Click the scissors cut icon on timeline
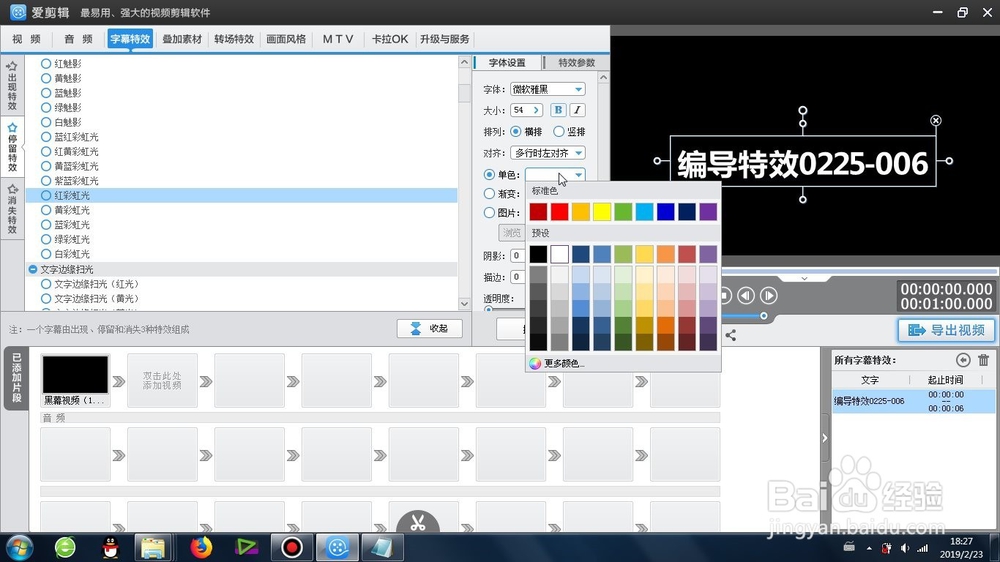 click(418, 522)
